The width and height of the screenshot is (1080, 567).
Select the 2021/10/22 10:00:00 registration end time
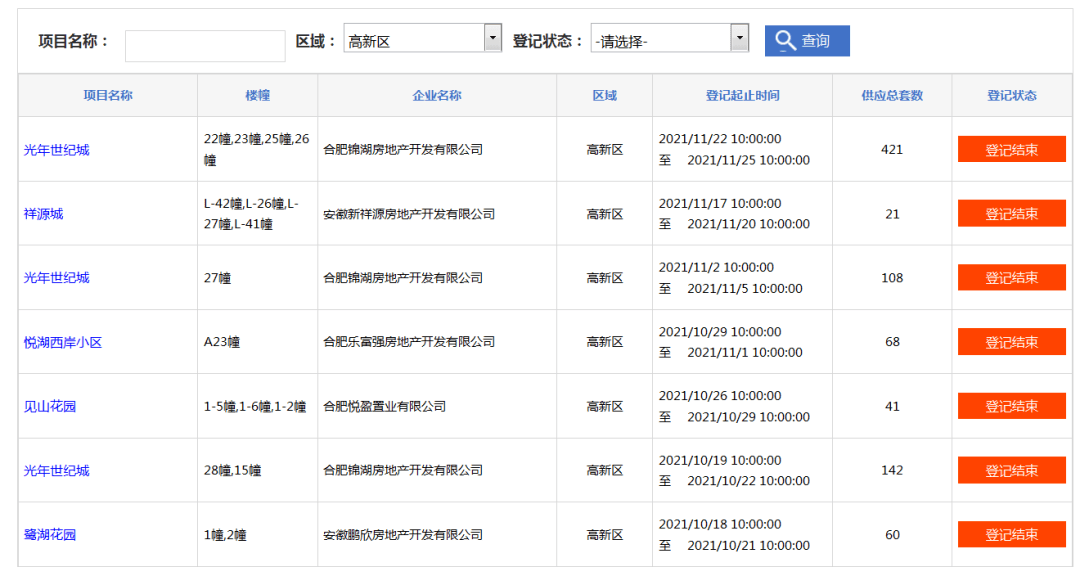point(749,481)
